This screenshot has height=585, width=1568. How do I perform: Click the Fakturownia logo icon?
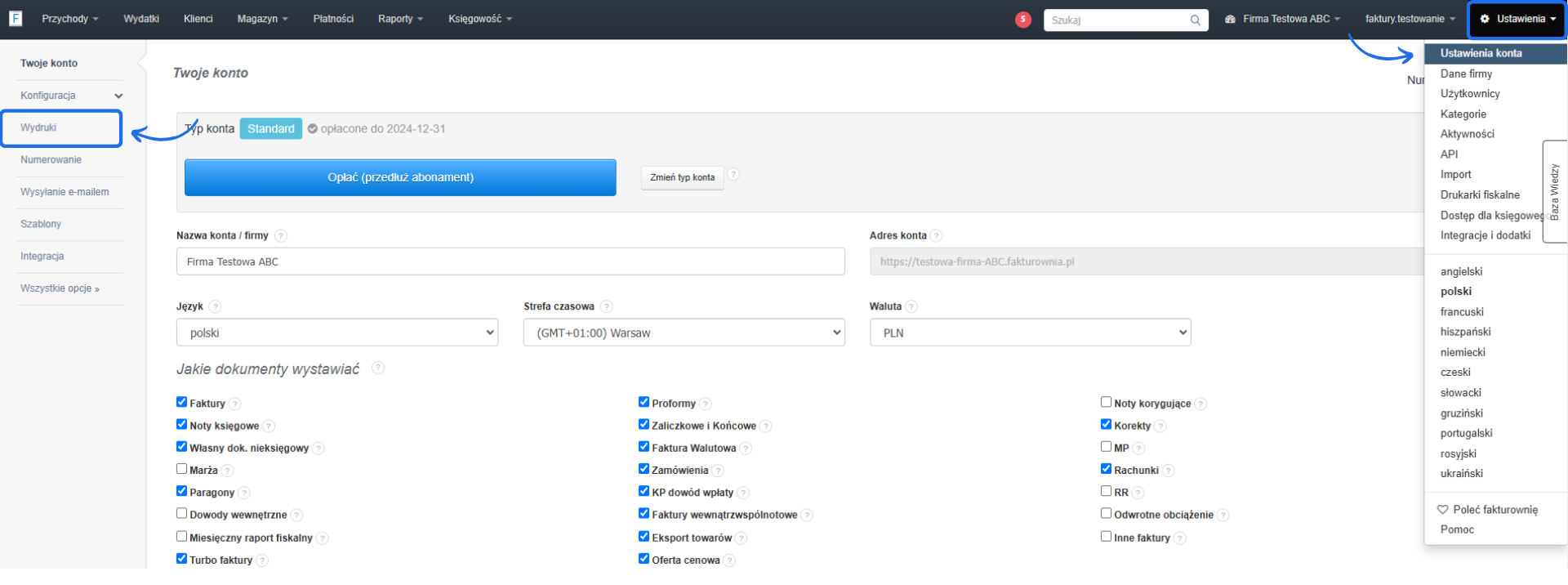tap(16, 19)
